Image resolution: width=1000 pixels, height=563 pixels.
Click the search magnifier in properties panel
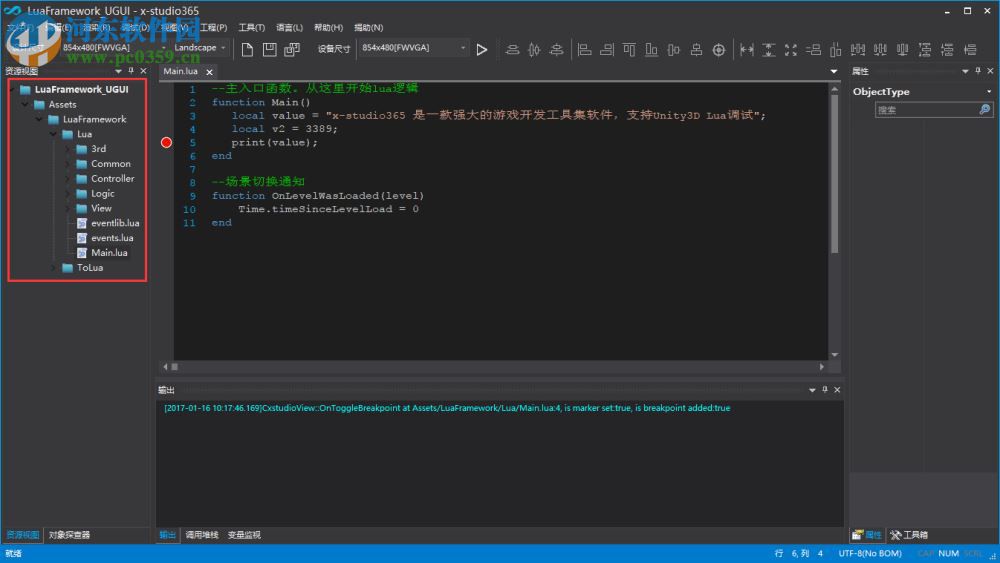click(984, 110)
